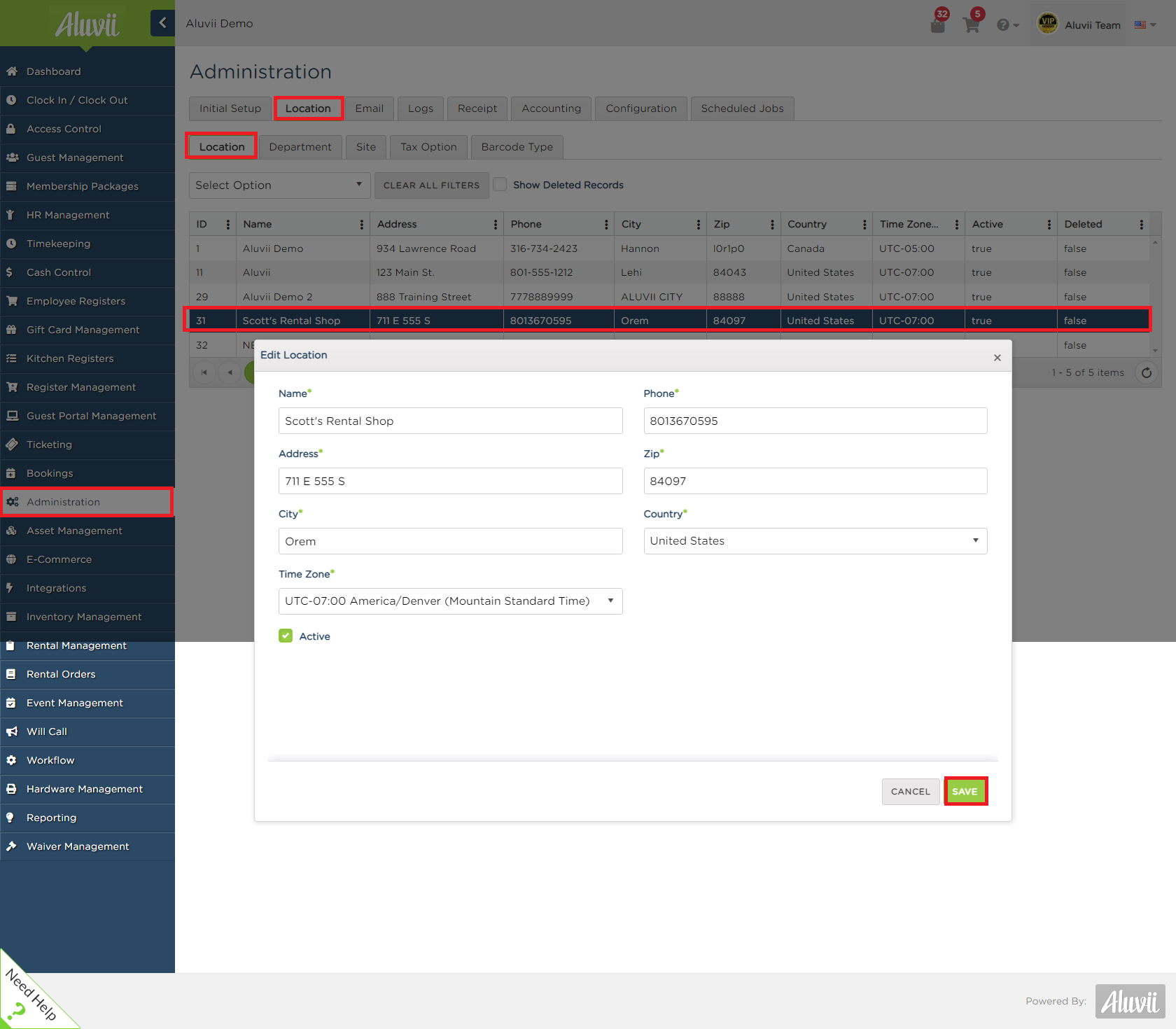
Task: Open Will Call sidebar item
Action: click(x=87, y=731)
